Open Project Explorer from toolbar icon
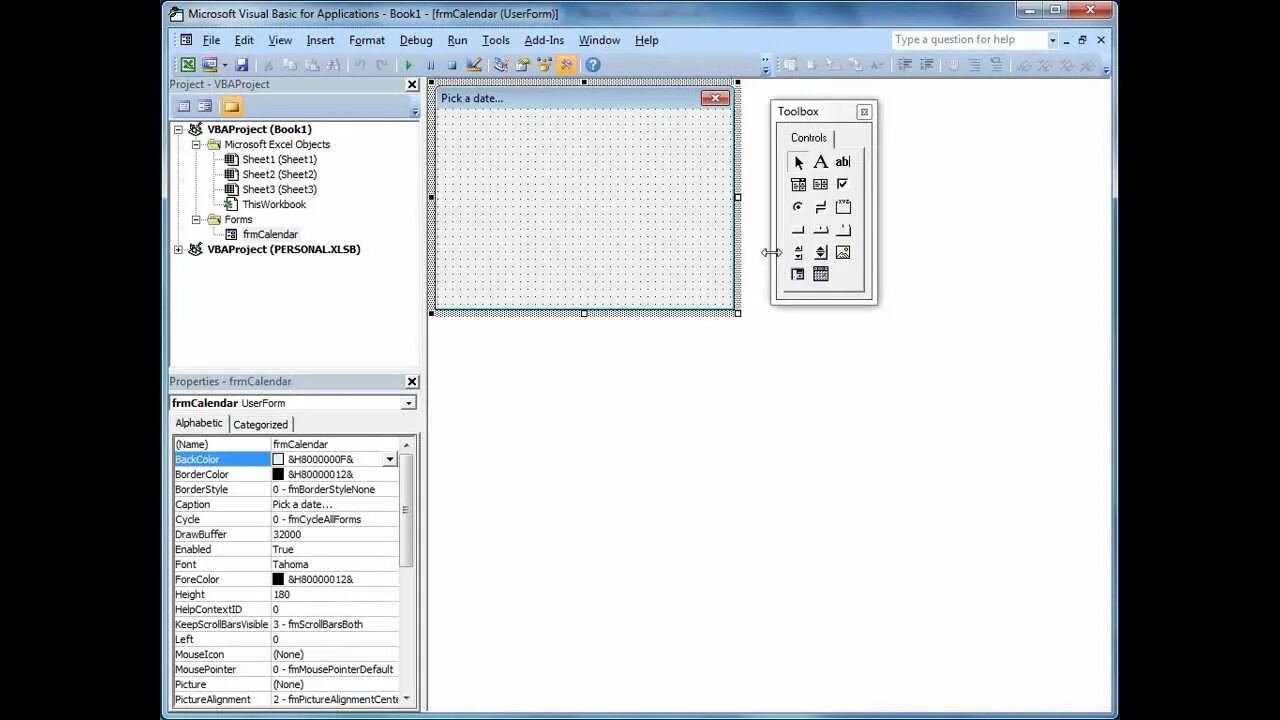Screen dimensions: 1280x720 tap(501, 65)
